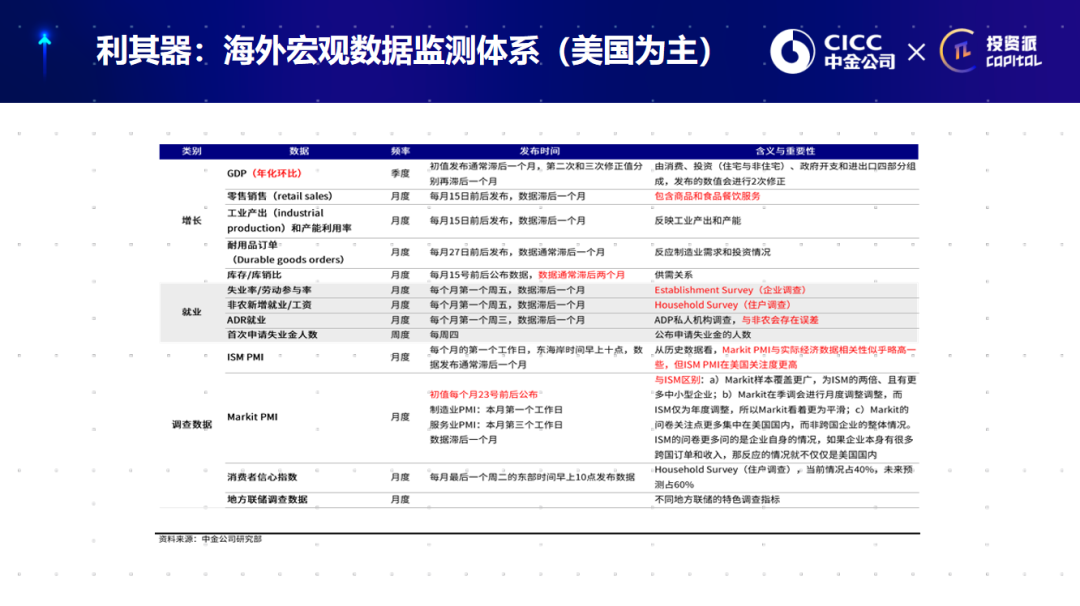1080x606 pixels.
Task: Click 制造业PMI：本月第一个工作日 line
Action: pos(496,410)
